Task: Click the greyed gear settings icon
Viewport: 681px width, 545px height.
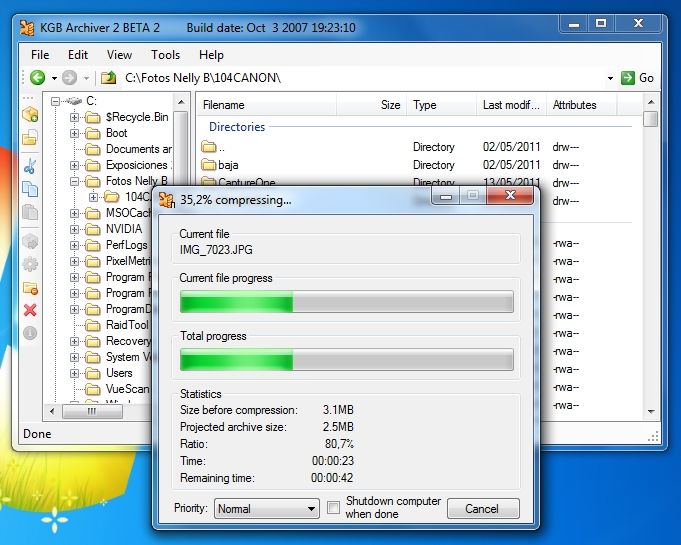Action: (x=30, y=264)
